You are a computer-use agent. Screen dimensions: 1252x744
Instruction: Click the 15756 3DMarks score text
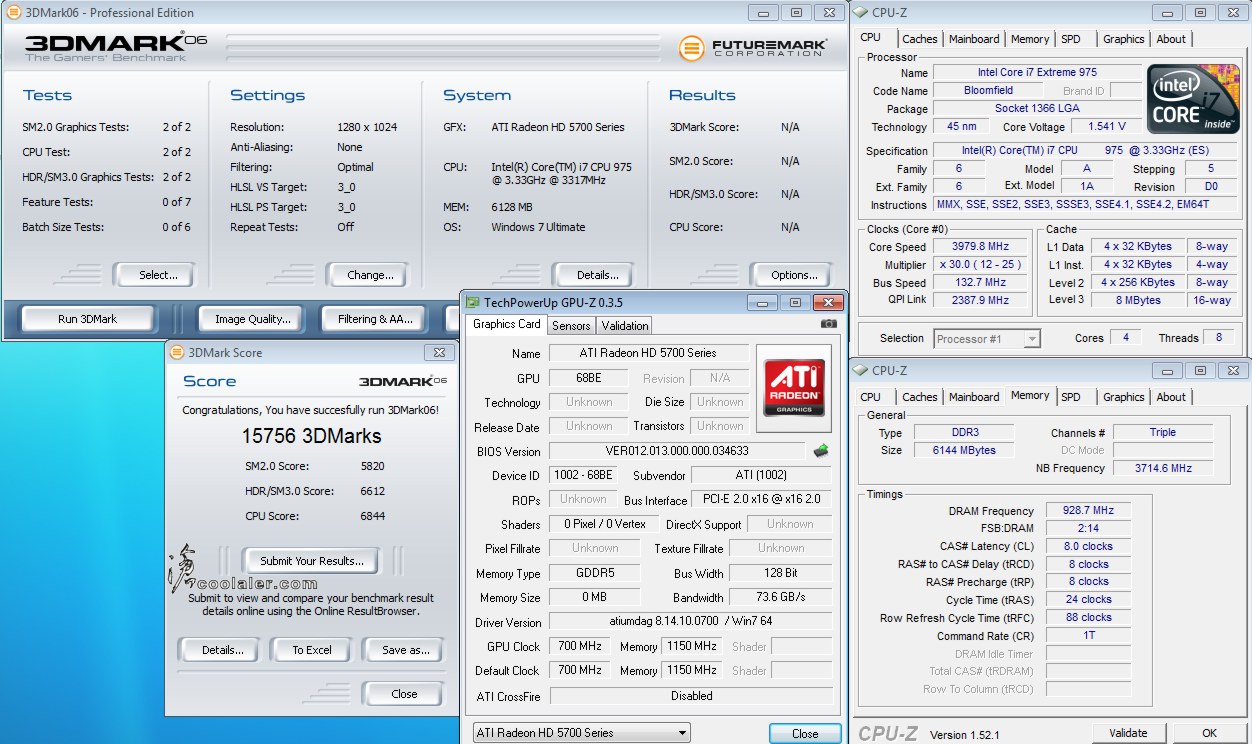click(311, 436)
